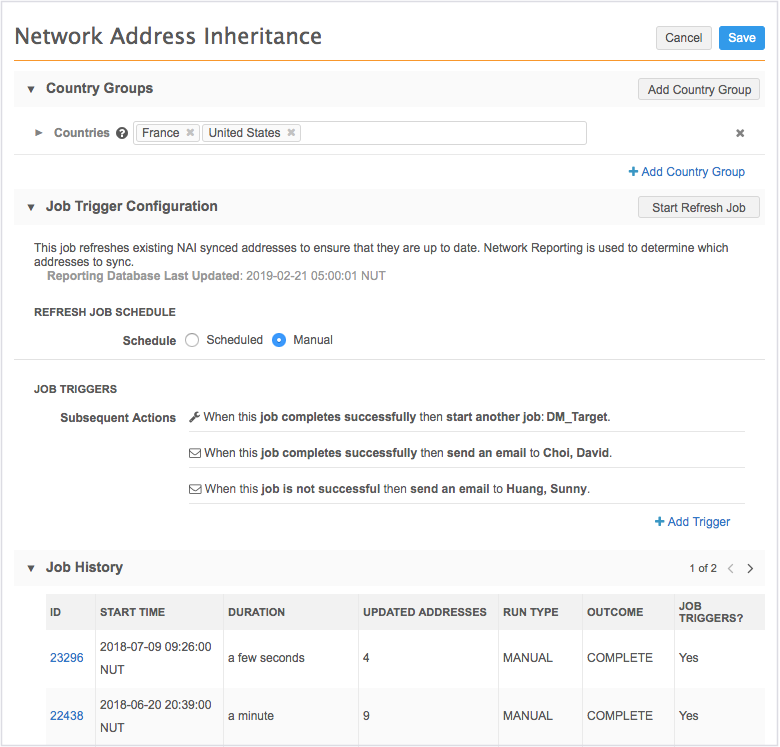Collapse the Job History section
This screenshot has height=747, width=780.
(x=31, y=568)
